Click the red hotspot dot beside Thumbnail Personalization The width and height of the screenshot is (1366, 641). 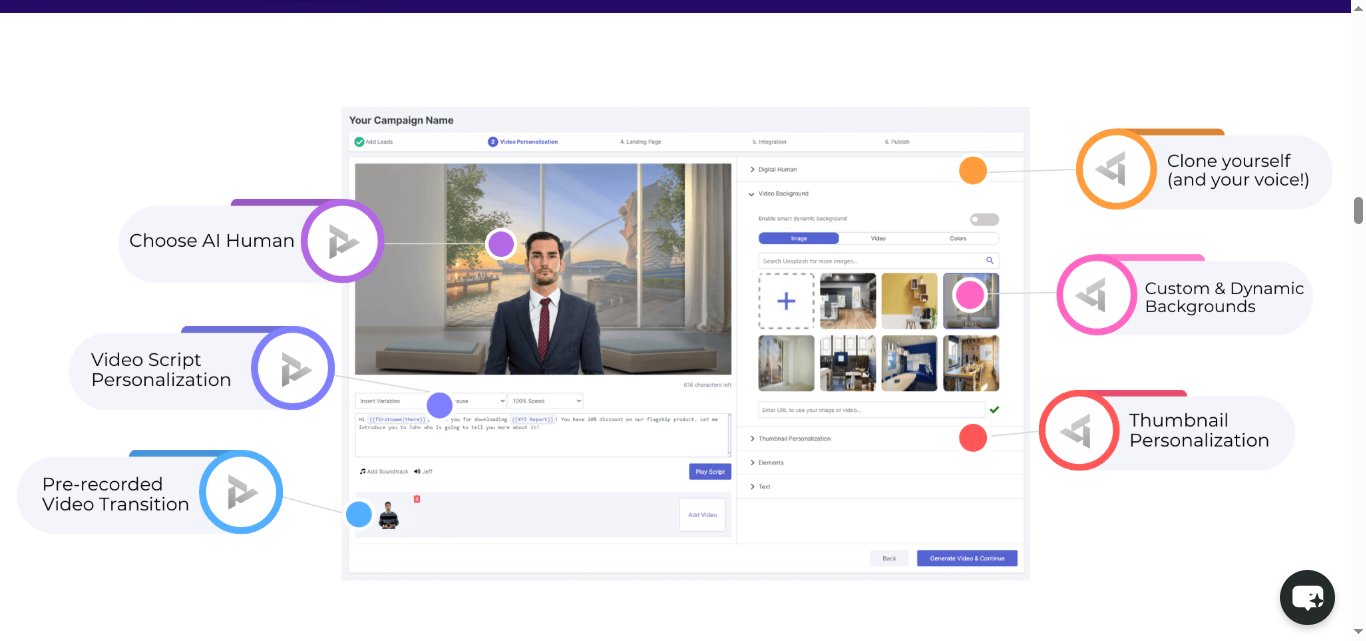(973, 438)
